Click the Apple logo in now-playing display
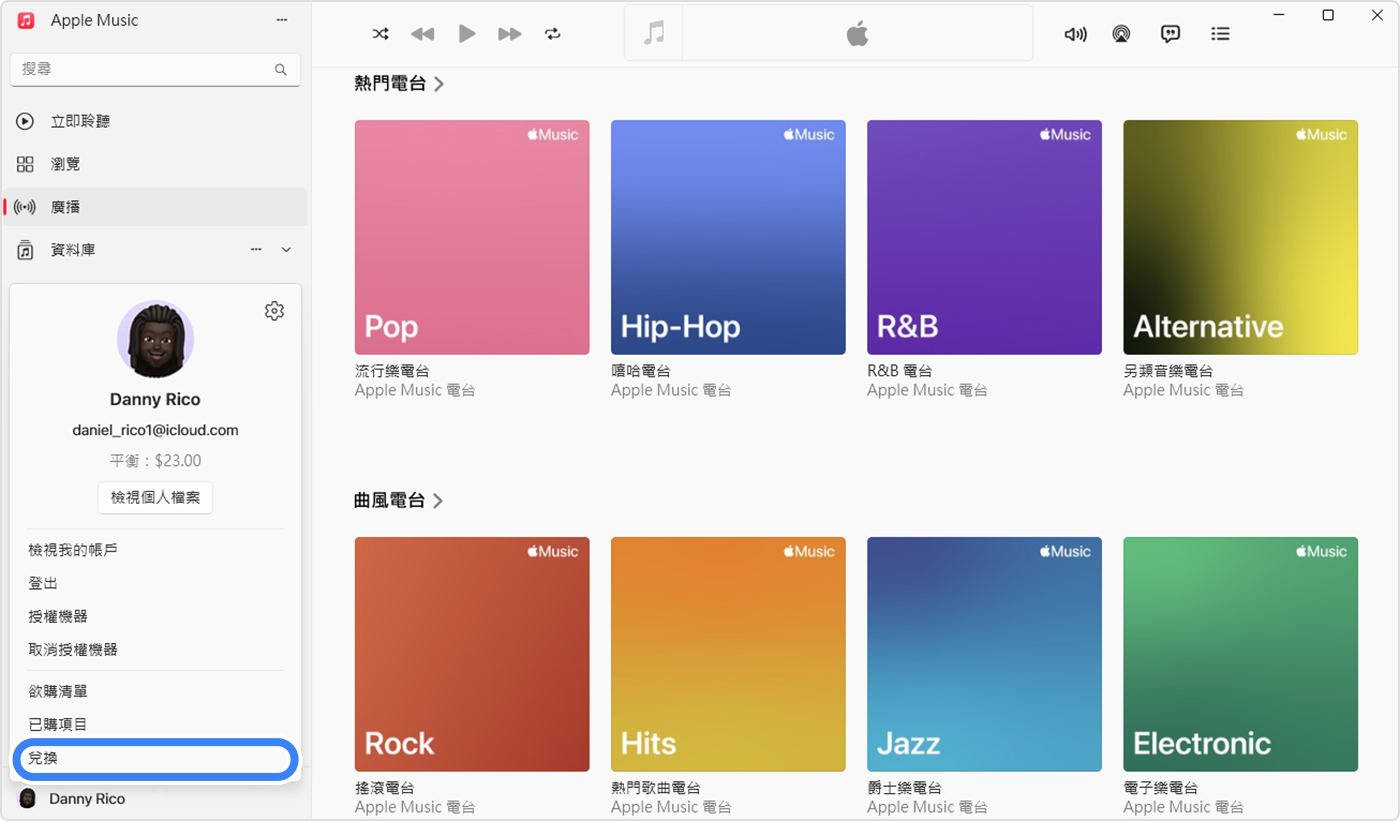This screenshot has height=822, width=1400. pyautogui.click(x=857, y=34)
